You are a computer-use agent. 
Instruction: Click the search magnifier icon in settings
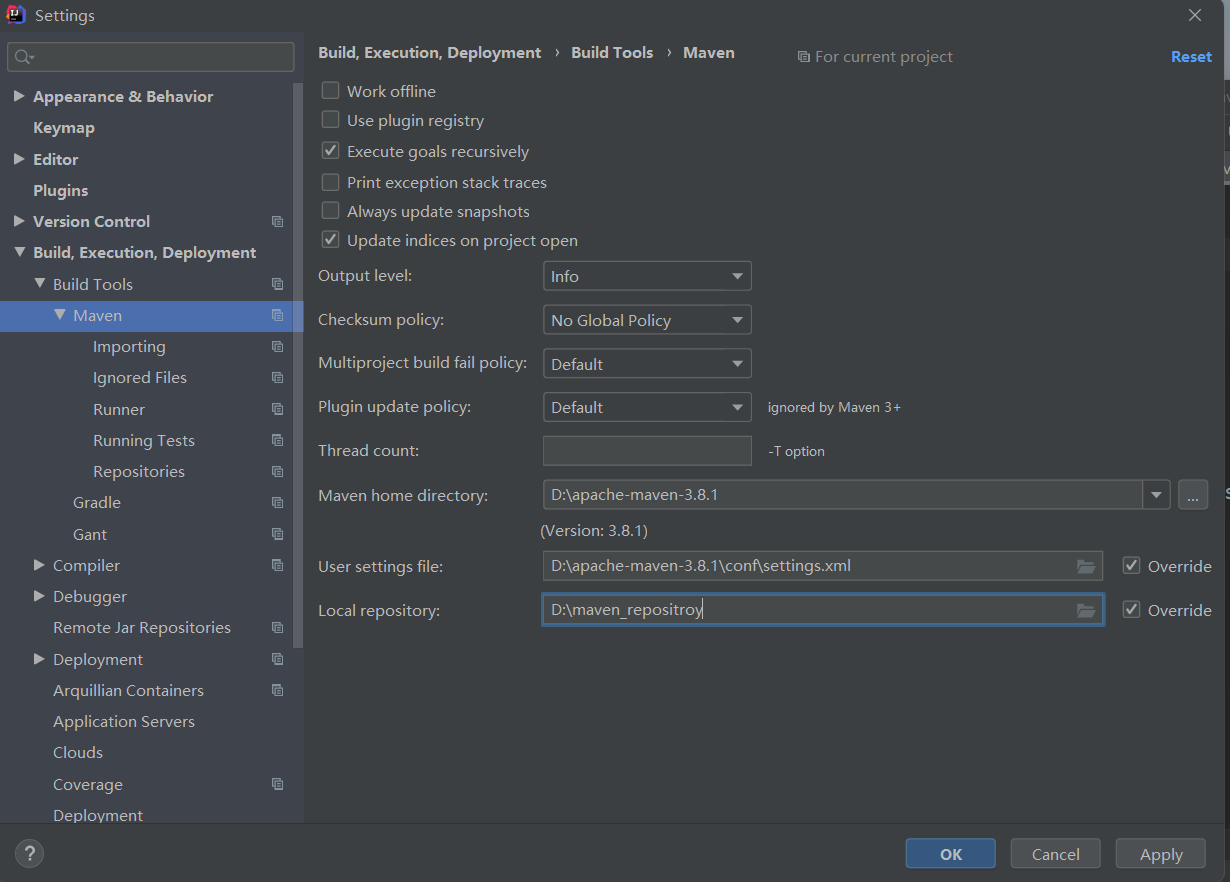pos(23,57)
